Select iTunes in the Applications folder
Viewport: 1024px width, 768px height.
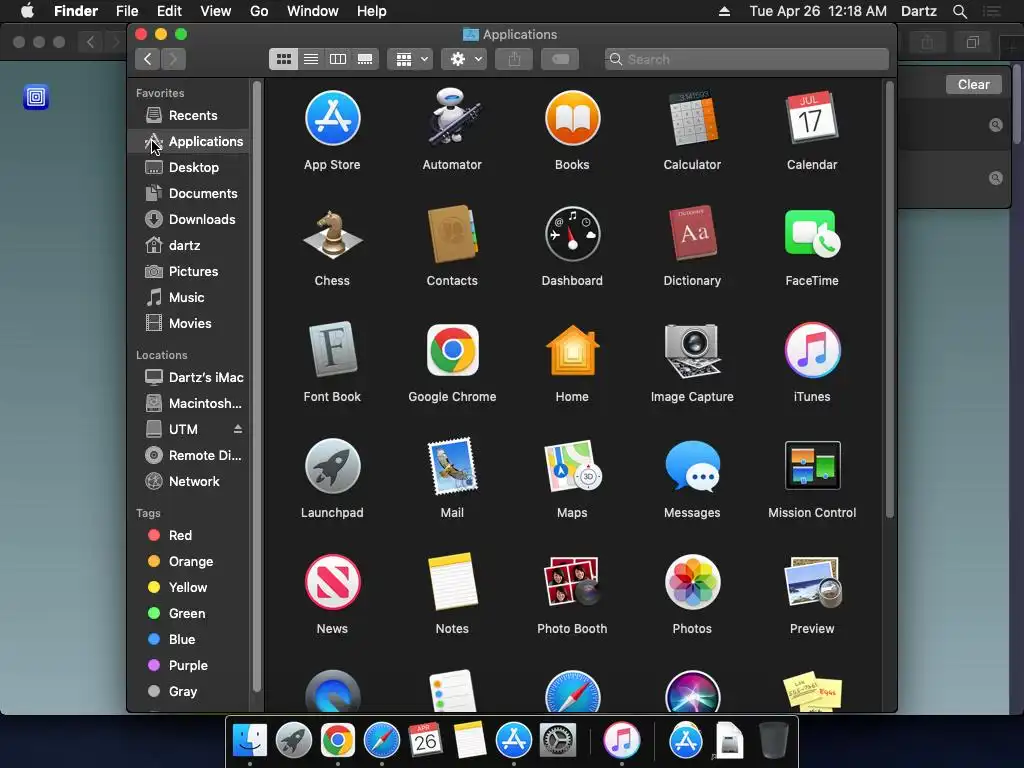[x=812, y=350]
